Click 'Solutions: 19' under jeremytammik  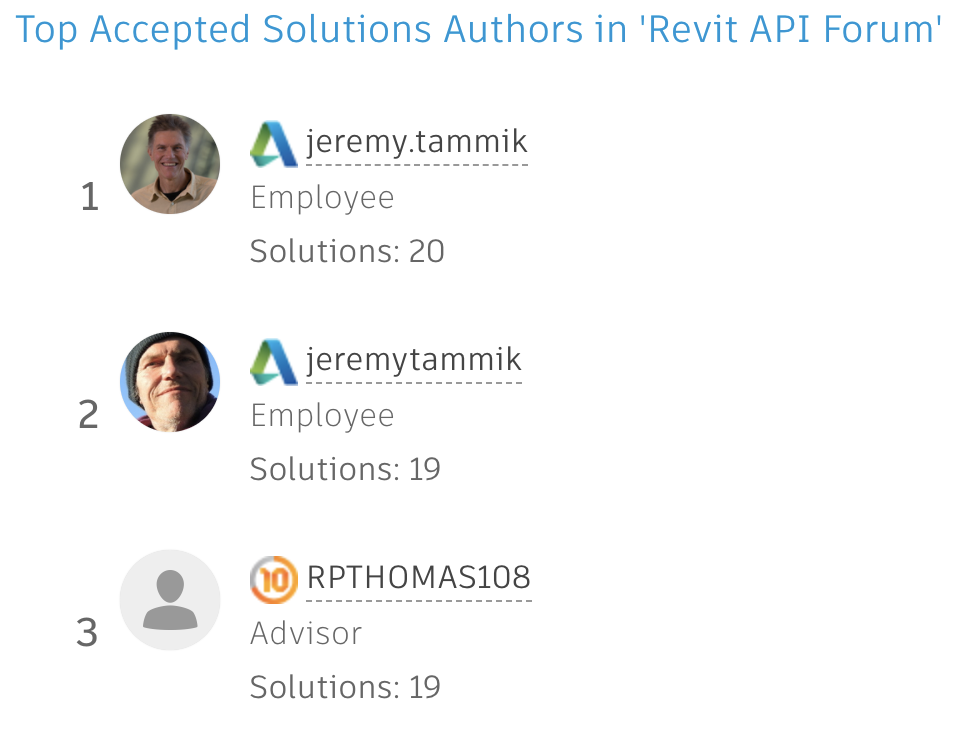point(345,469)
